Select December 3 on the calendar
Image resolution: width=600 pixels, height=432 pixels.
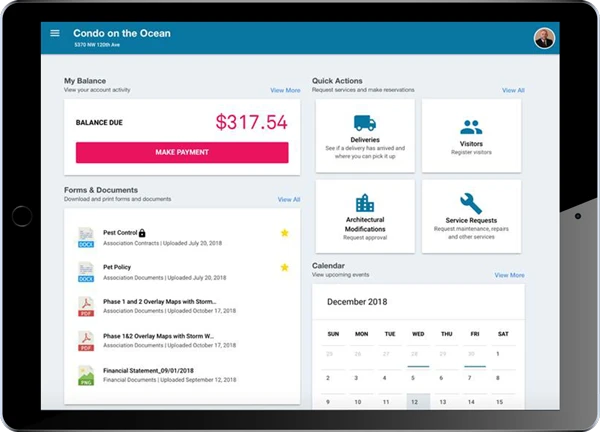pos(356,378)
